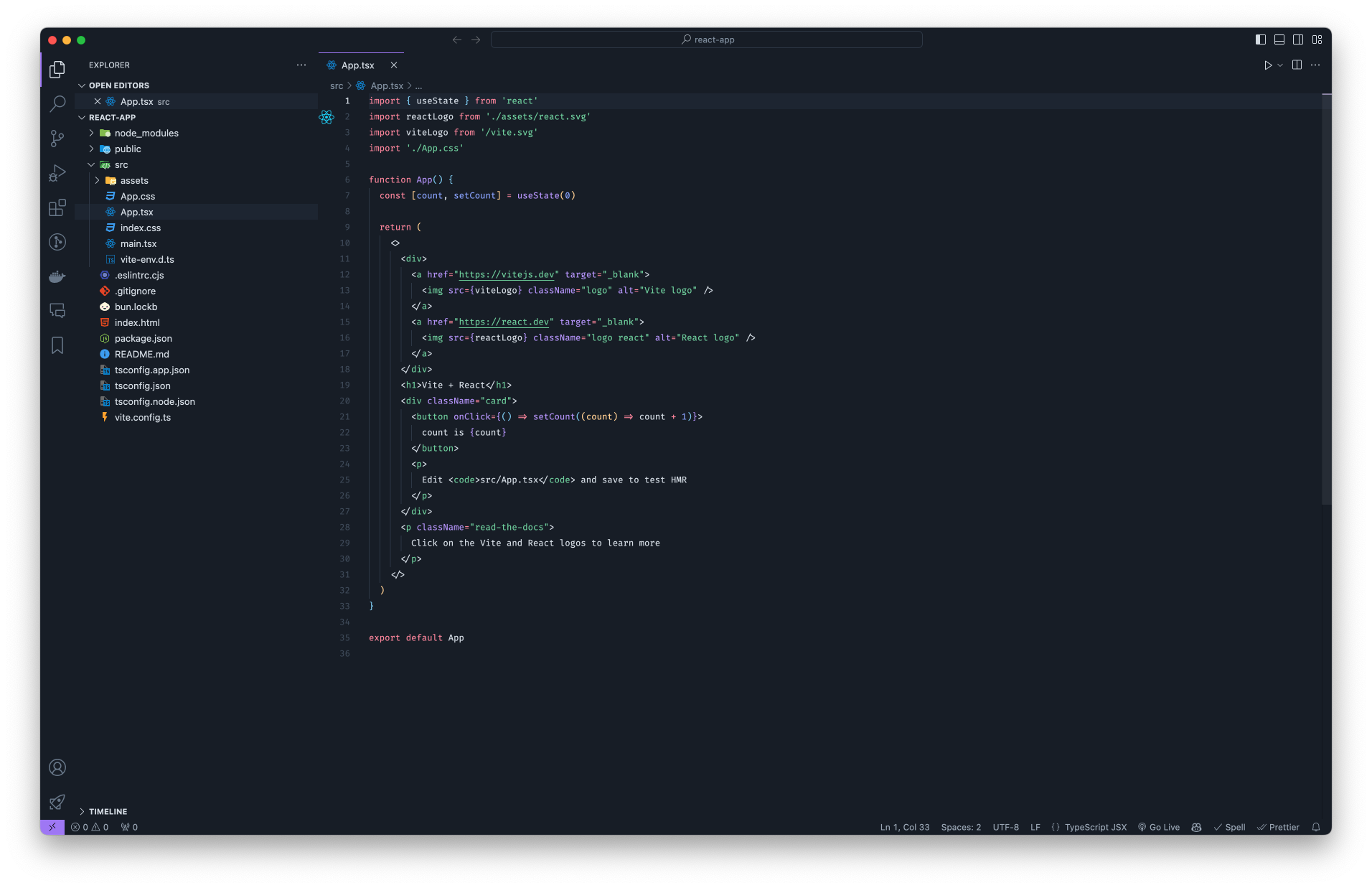Open App.css in the file tree
Screen dimensions: 1372x888
138,196
